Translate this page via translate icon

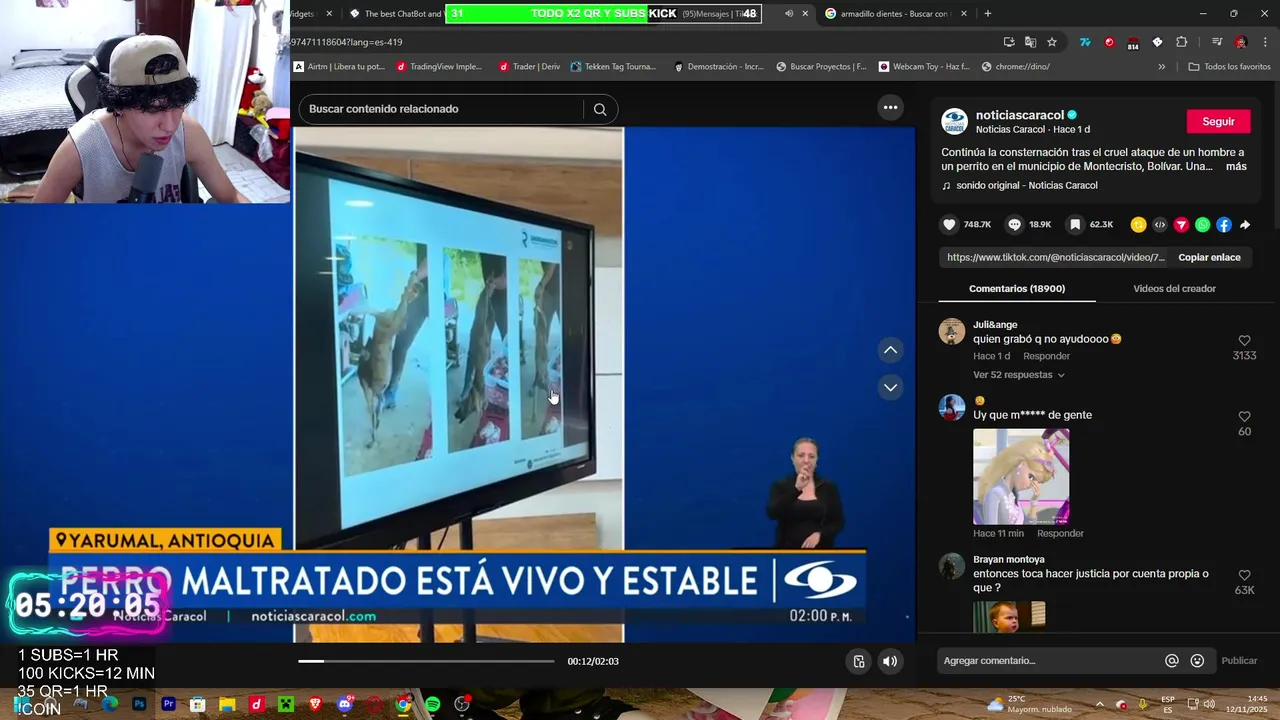tap(1030, 42)
